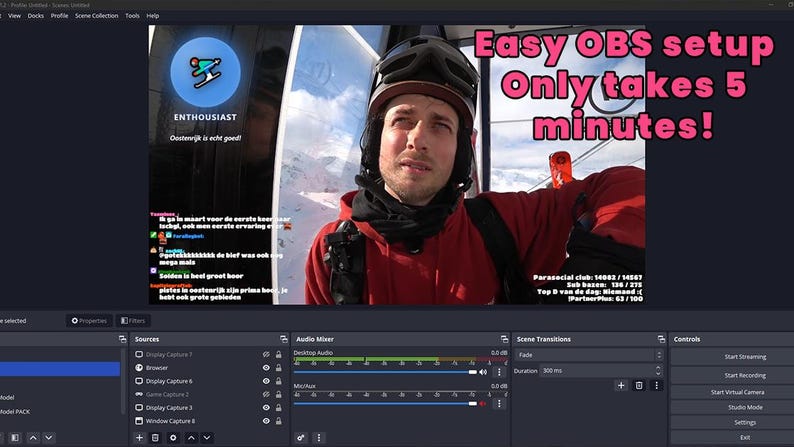Toggle lock on Display Capture 6

click(x=279, y=381)
